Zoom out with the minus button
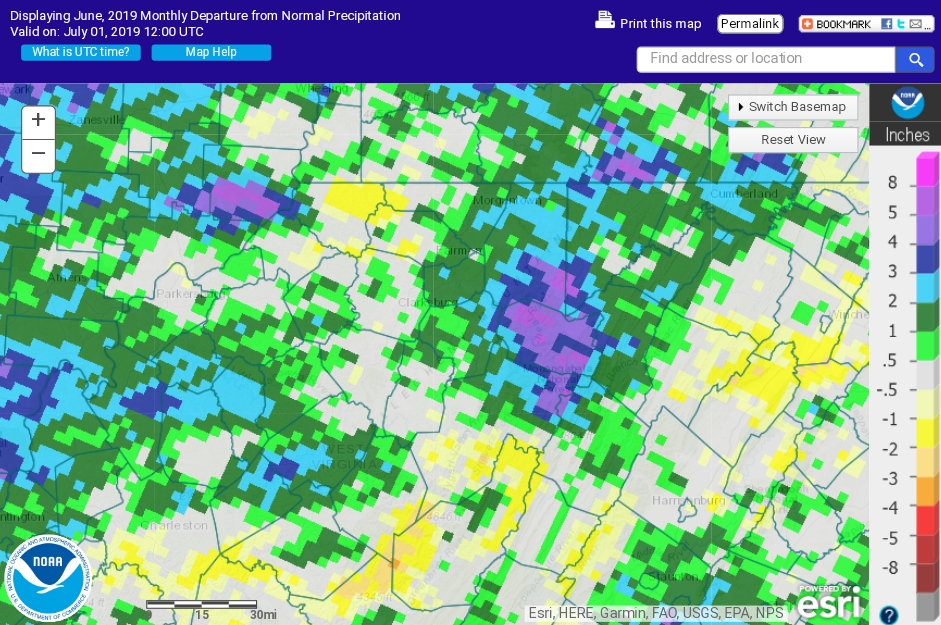The image size is (941, 625). pyautogui.click(x=38, y=154)
